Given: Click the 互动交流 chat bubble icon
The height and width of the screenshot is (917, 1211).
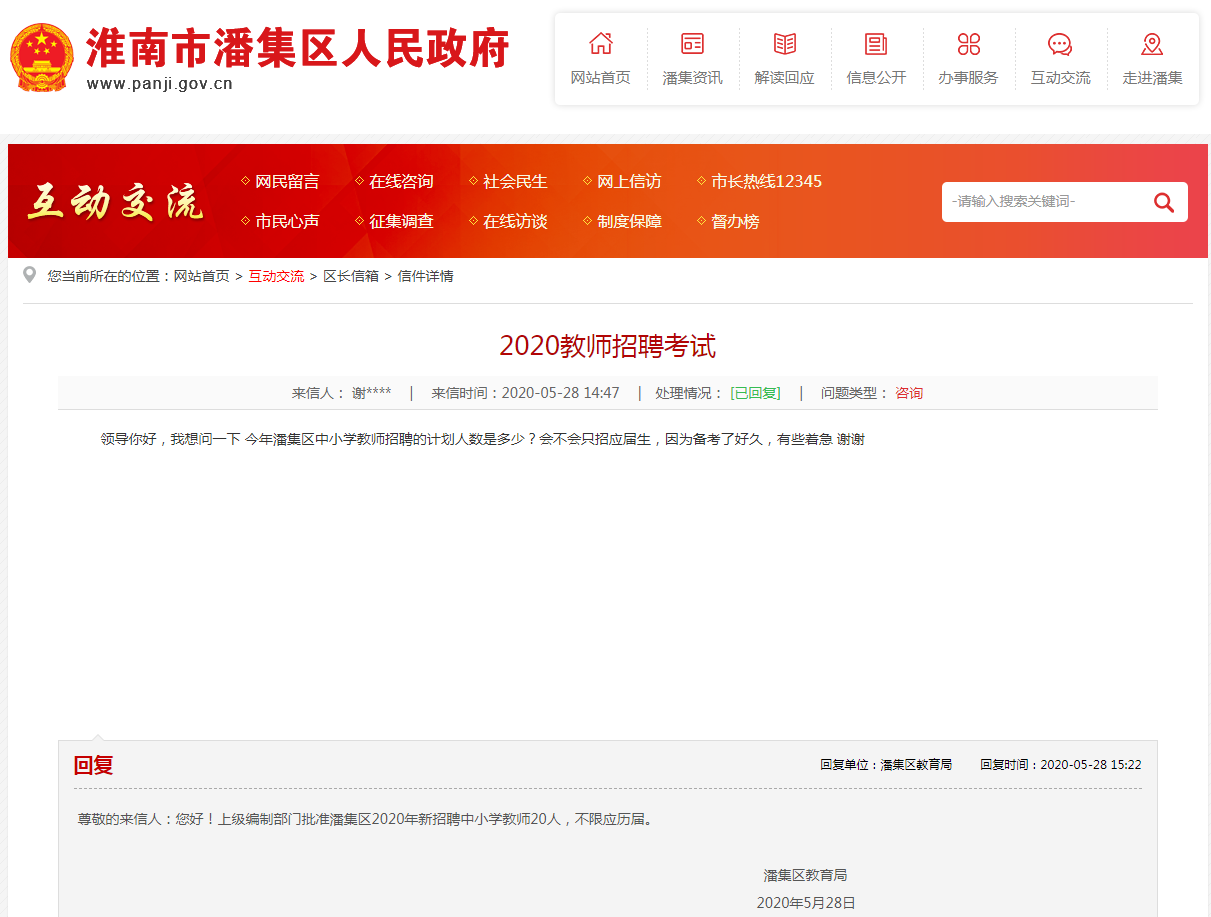Looking at the screenshot, I should pyautogui.click(x=1060, y=44).
